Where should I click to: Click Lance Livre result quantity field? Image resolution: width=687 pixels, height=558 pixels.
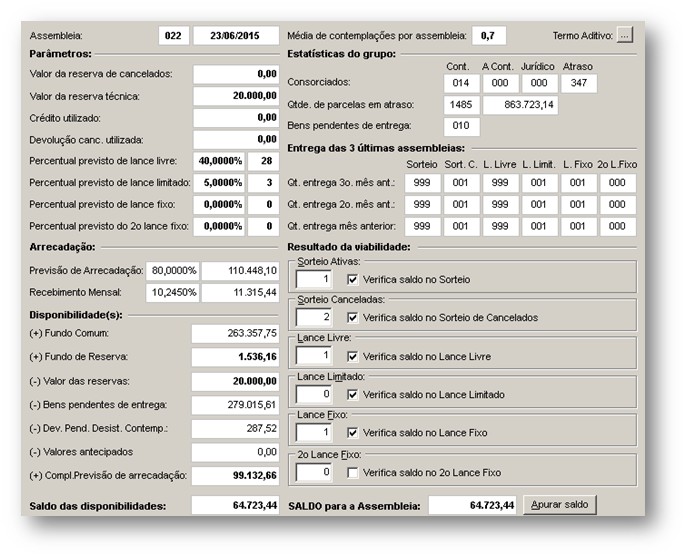[314, 356]
